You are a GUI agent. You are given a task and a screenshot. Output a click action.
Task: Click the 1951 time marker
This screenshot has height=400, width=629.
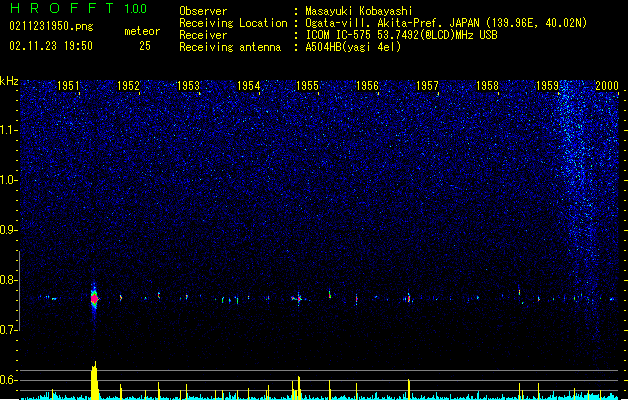pyautogui.click(x=68, y=85)
